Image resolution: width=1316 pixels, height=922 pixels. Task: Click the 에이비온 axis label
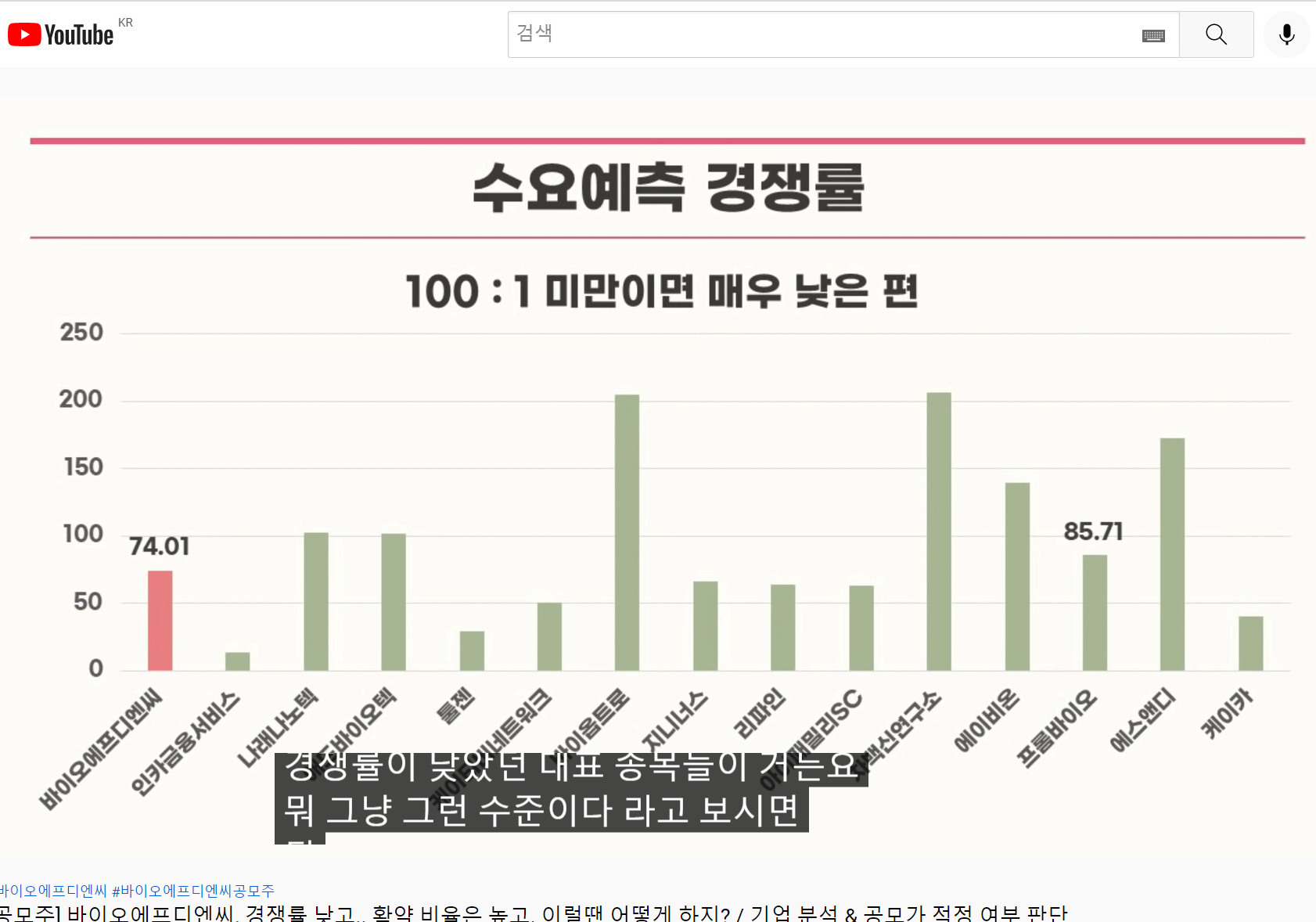pos(987,720)
